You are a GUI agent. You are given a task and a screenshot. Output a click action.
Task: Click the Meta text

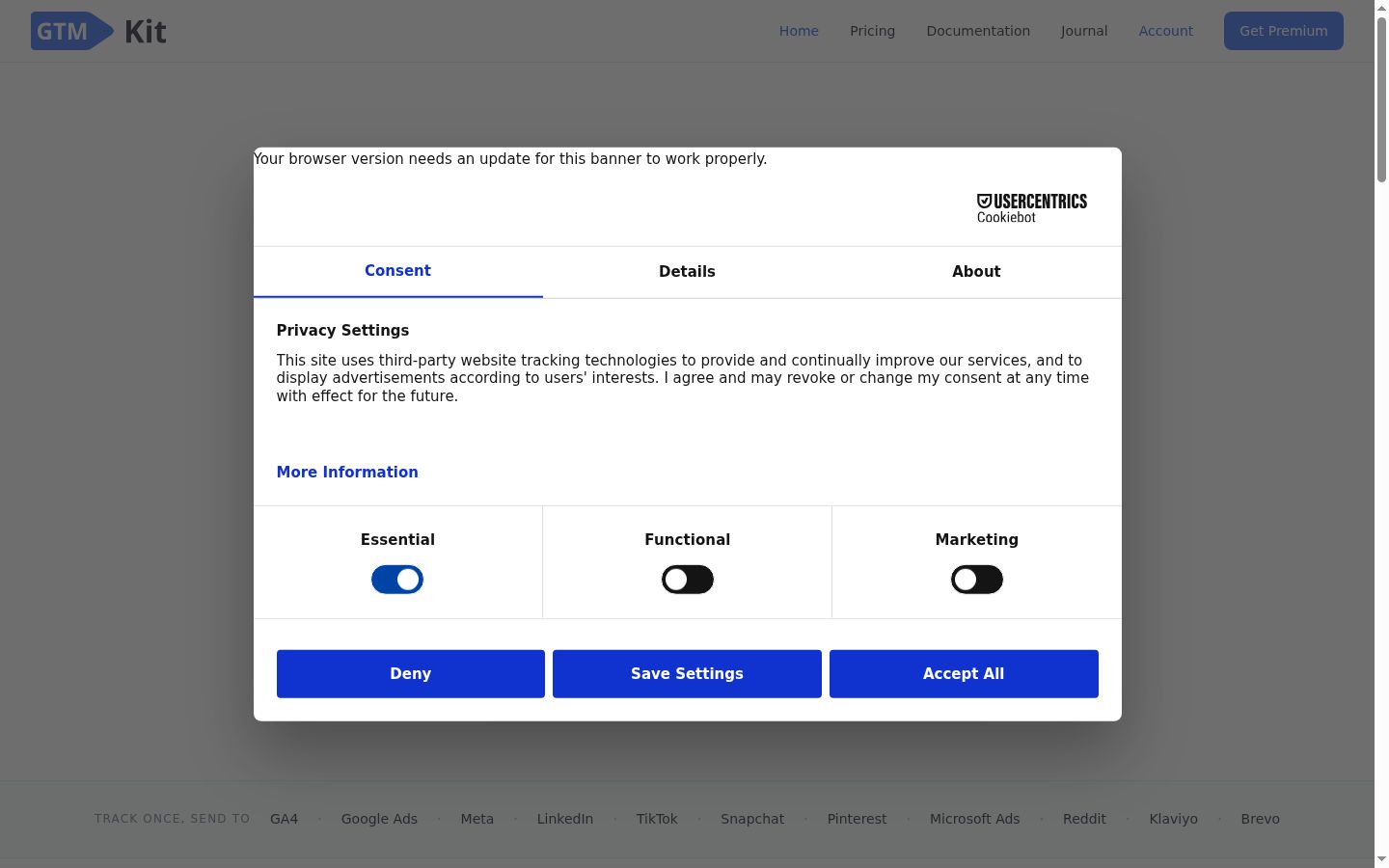point(477,819)
